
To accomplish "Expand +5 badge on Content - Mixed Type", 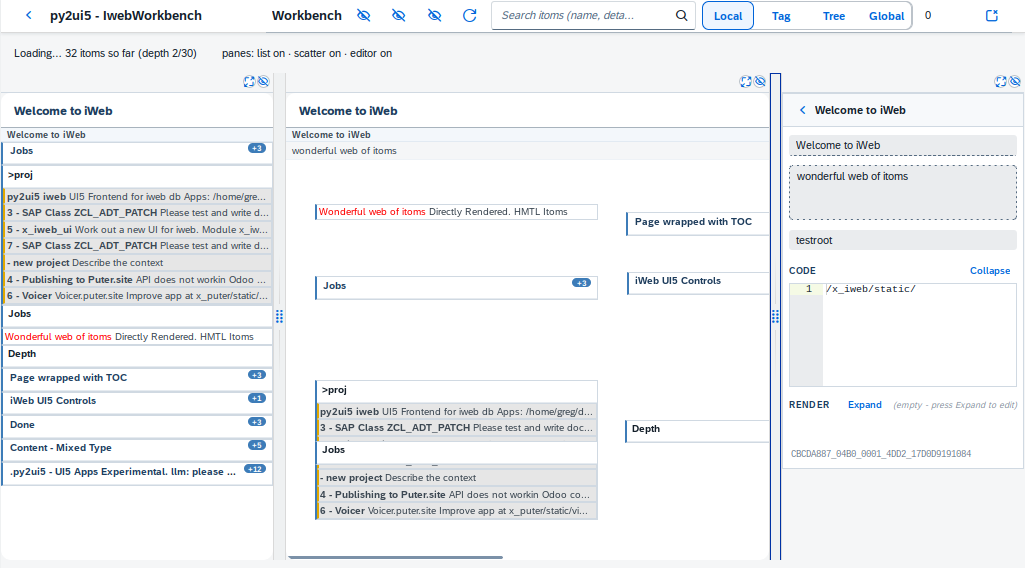I will click(257, 445).
